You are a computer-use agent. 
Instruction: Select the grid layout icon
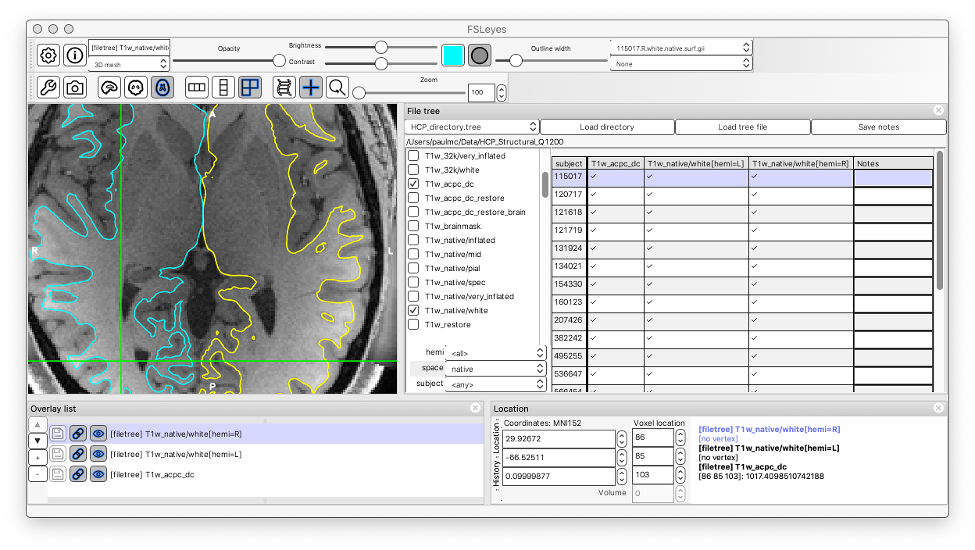(x=249, y=88)
